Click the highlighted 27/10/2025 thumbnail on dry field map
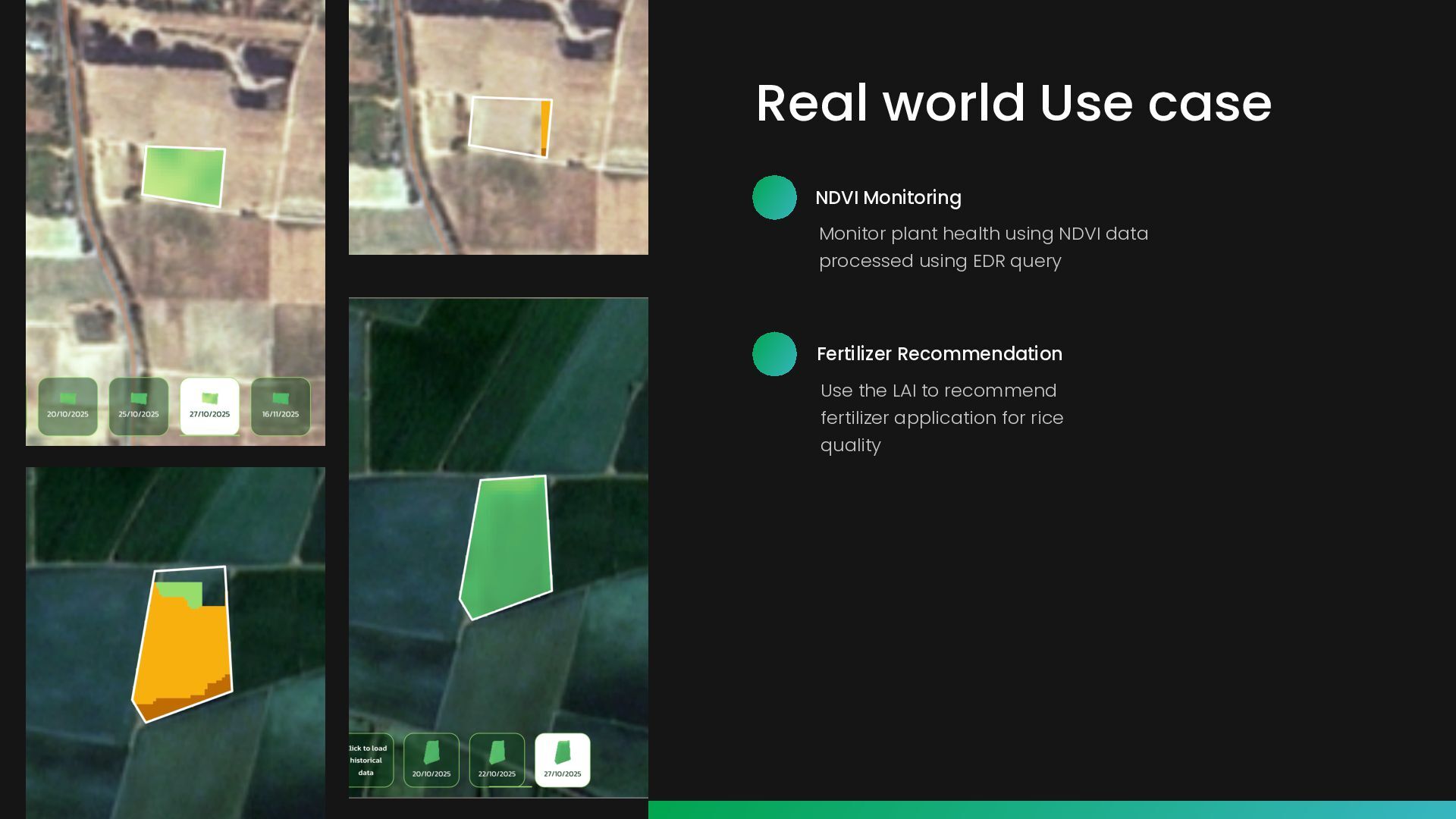This screenshot has height=819, width=1456. pos(209,406)
